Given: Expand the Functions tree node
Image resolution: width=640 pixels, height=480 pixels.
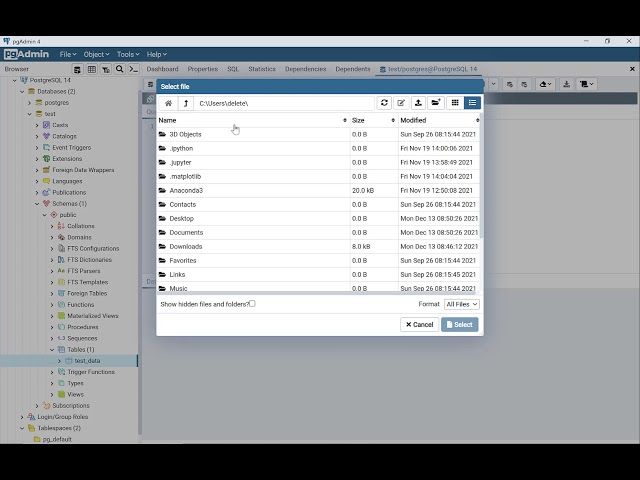Looking at the screenshot, I should point(52,305).
